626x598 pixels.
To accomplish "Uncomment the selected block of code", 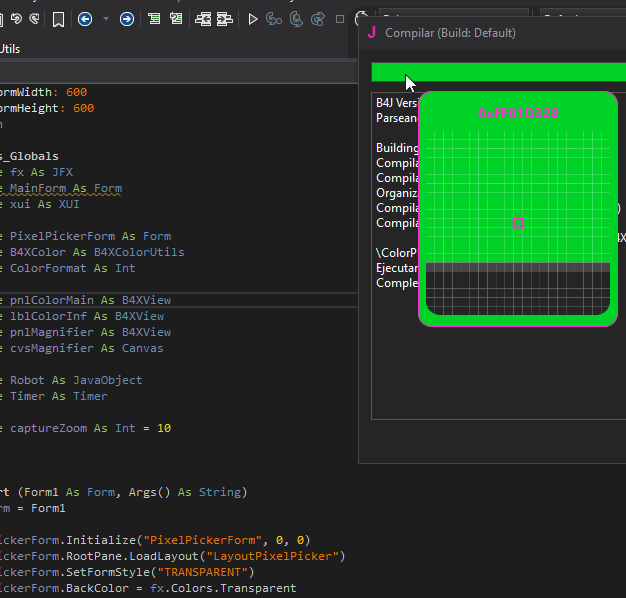I will pyautogui.click(x=176, y=19).
